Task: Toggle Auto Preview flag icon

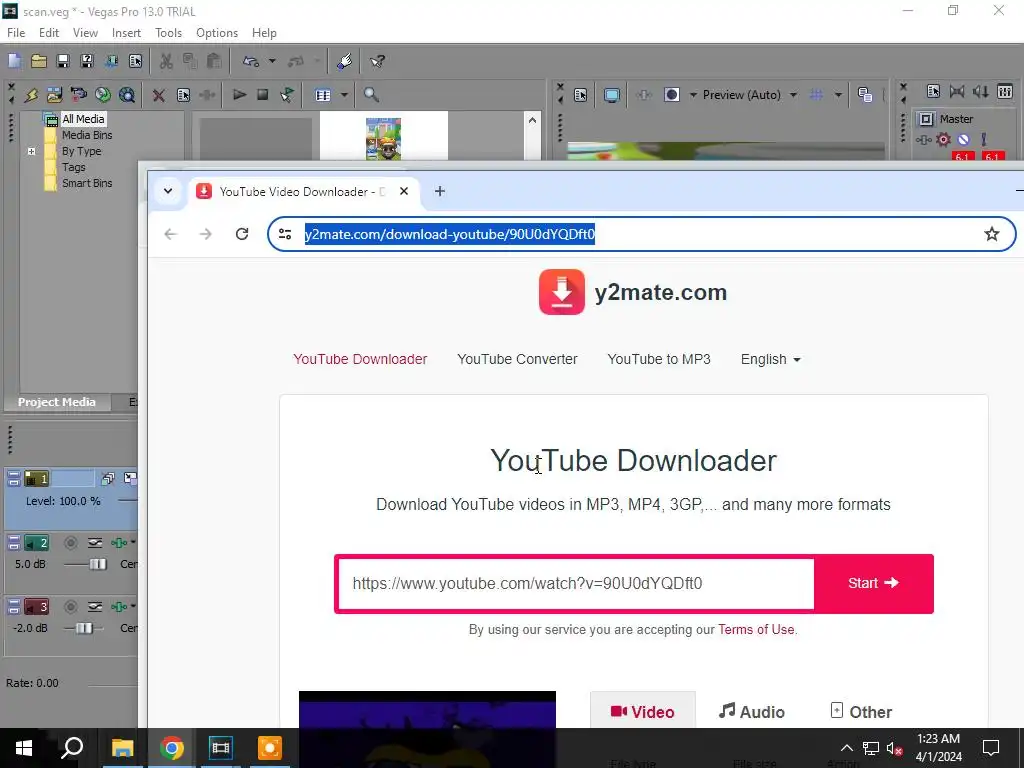Action: click(x=287, y=95)
